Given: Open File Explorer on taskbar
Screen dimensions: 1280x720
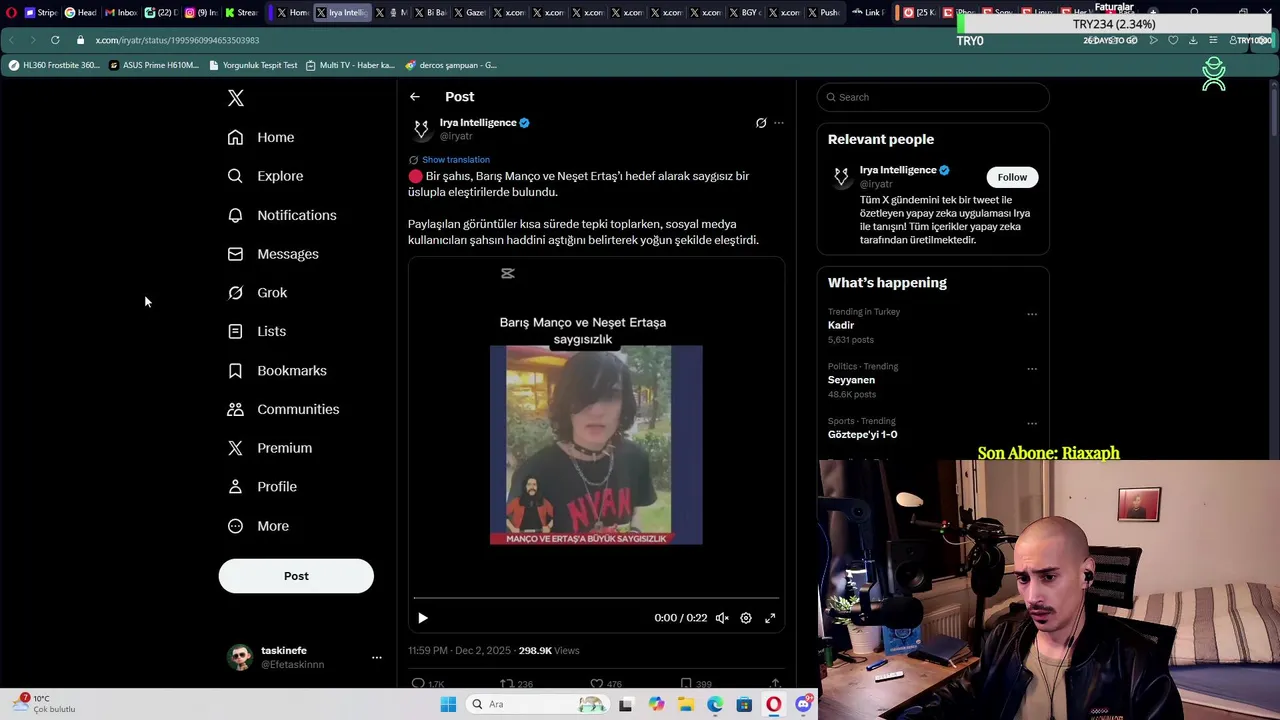Looking at the screenshot, I should pyautogui.click(x=686, y=705).
